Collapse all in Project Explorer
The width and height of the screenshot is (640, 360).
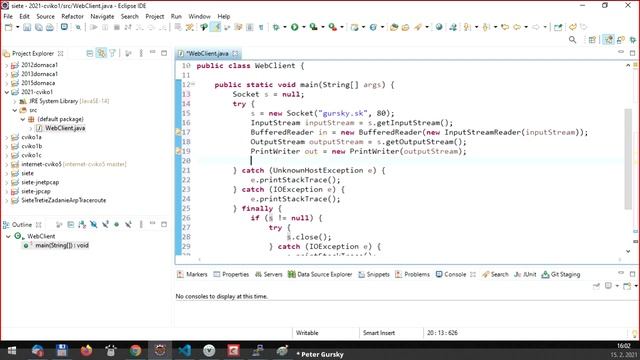(x=90, y=53)
